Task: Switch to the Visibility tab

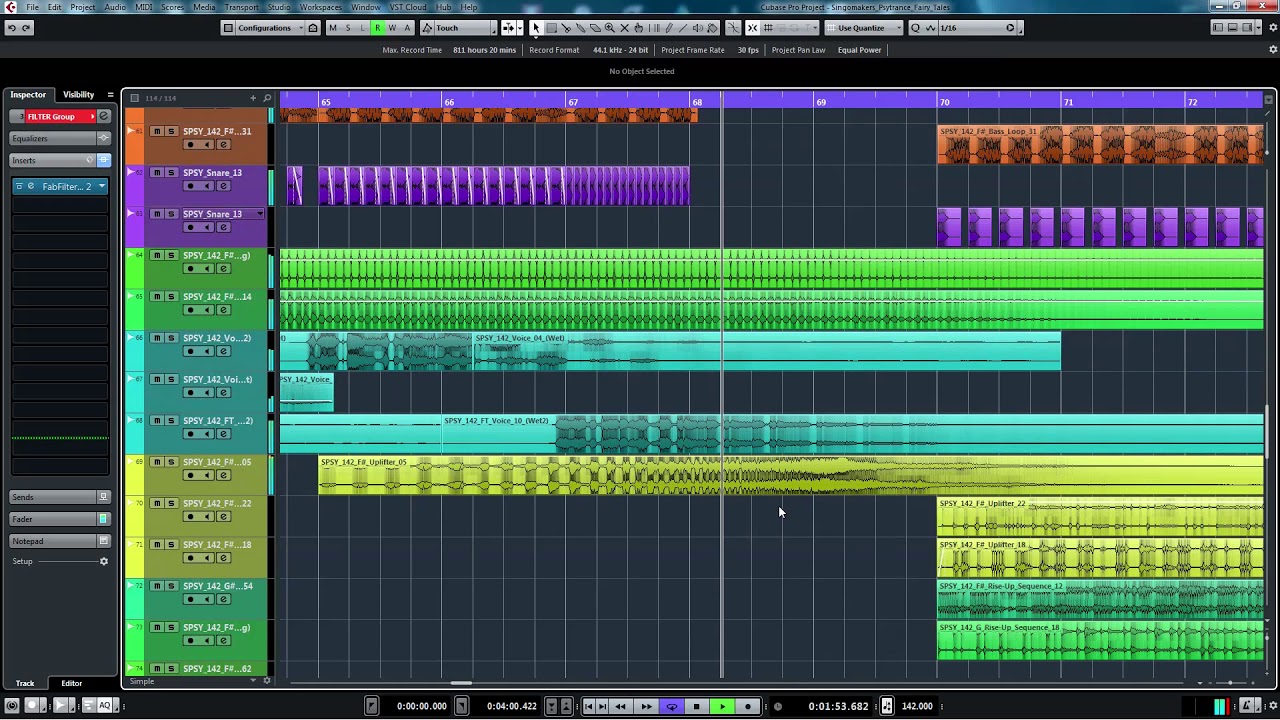Action: tap(78, 94)
